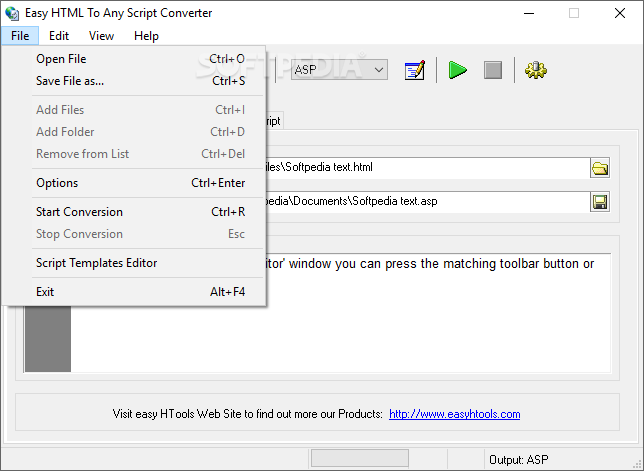Click the output path field ending Softpedia text.asp
Screen dimensions: 644x471
coord(427,202)
